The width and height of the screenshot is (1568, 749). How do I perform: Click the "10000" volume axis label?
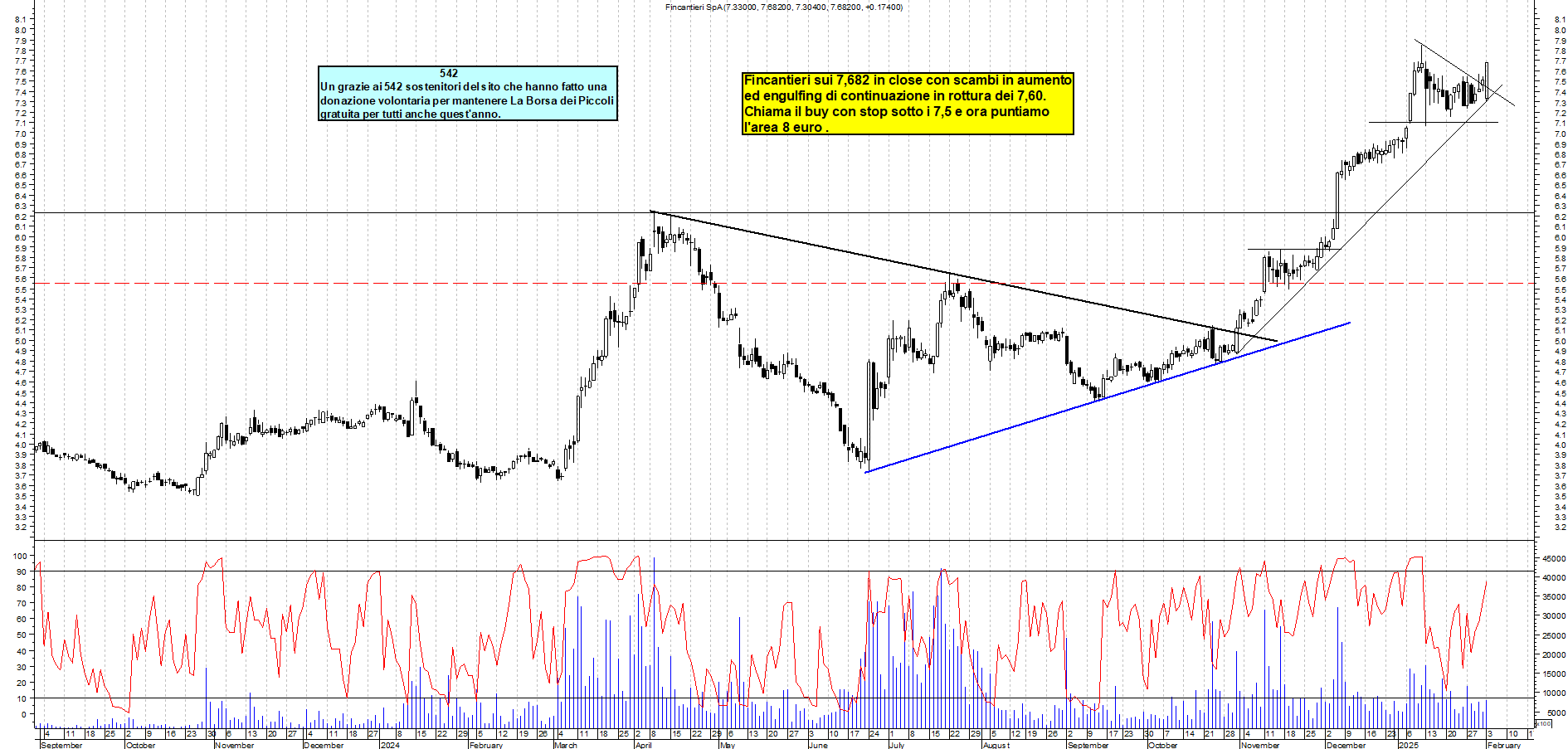pos(1554,693)
